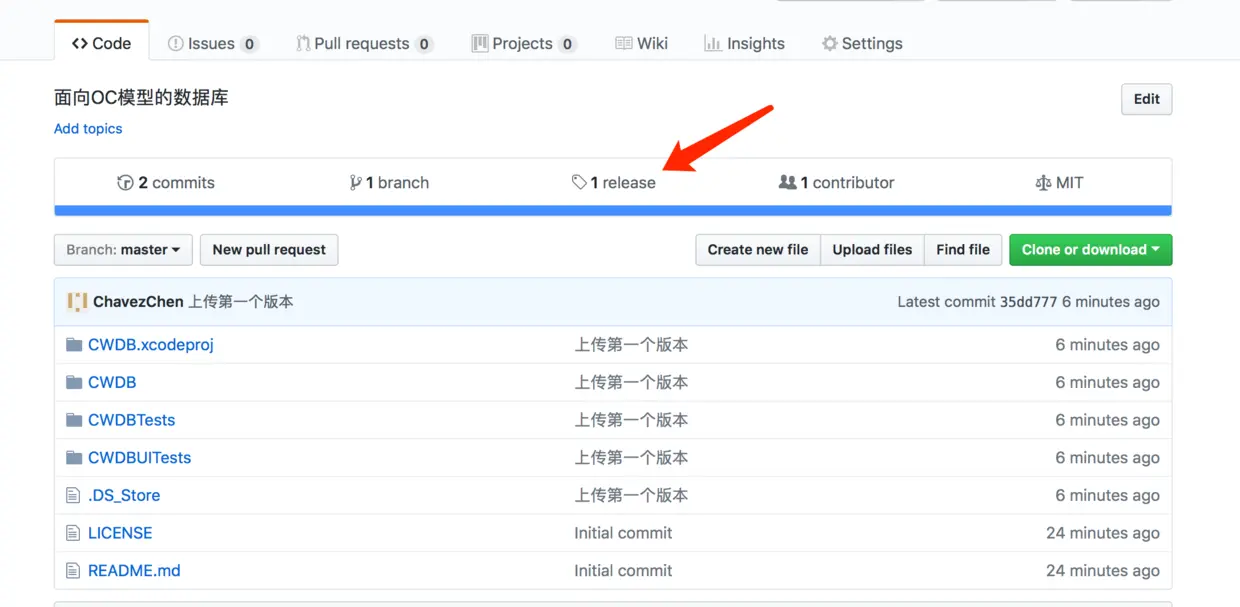
Task: Click the Code tab brackets icon
Action: pos(80,44)
